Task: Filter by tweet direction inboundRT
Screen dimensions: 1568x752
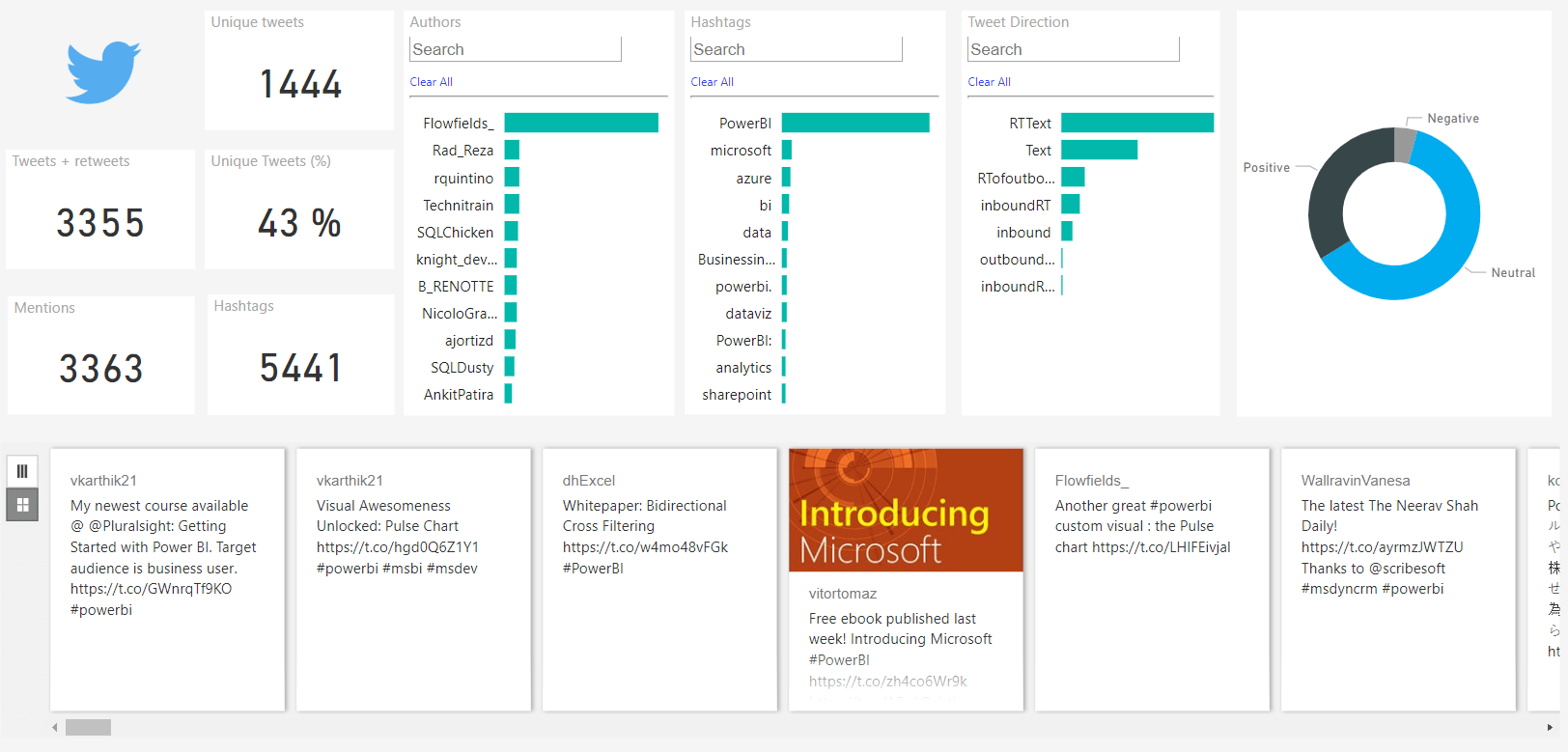Action: 1016,206
